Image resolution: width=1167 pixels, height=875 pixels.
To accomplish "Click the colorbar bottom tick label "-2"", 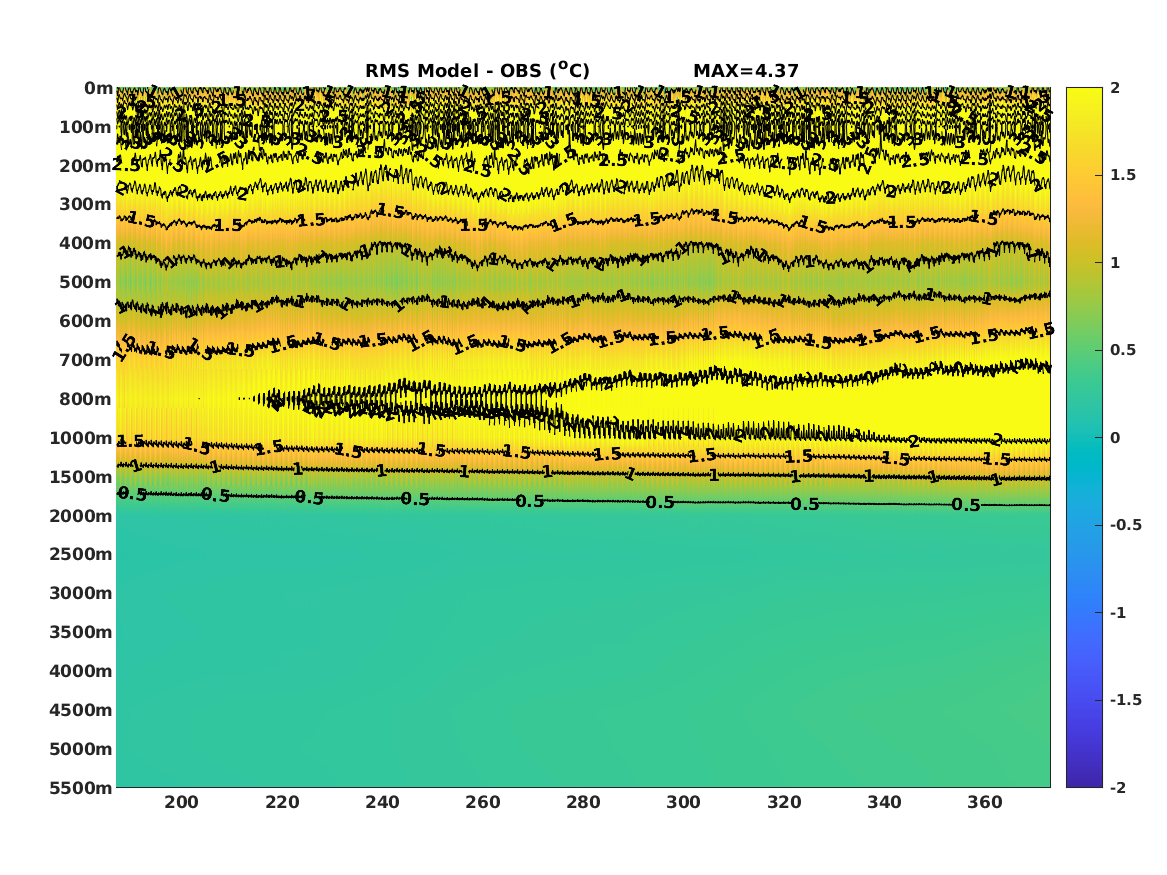I will tap(1118, 788).
